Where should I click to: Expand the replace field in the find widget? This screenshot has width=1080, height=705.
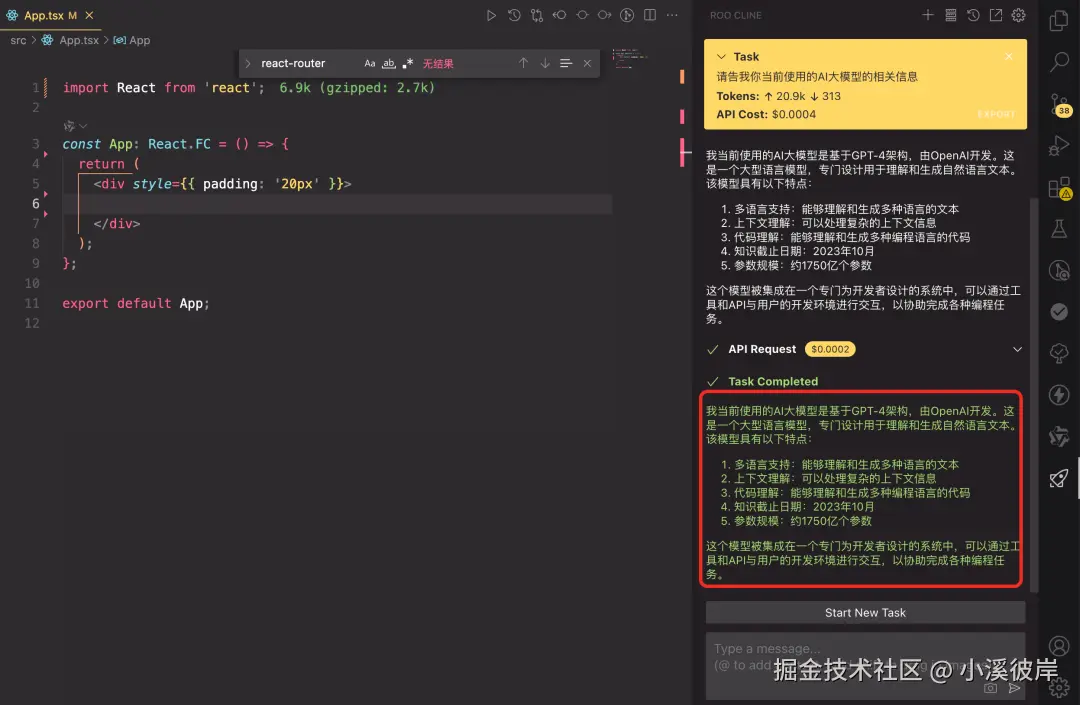tap(246, 63)
